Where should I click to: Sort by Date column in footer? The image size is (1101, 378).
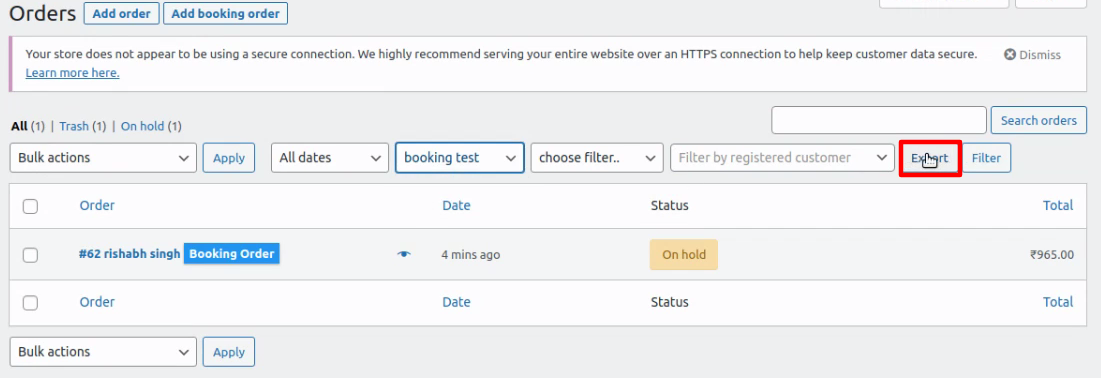[456, 302]
